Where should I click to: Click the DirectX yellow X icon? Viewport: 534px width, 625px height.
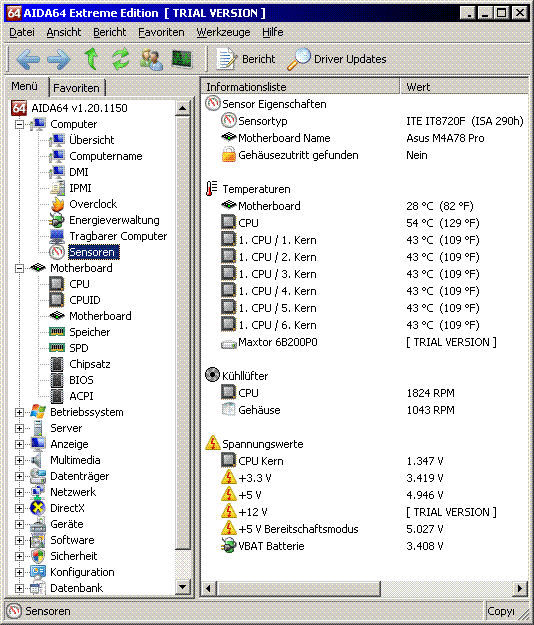[37, 508]
